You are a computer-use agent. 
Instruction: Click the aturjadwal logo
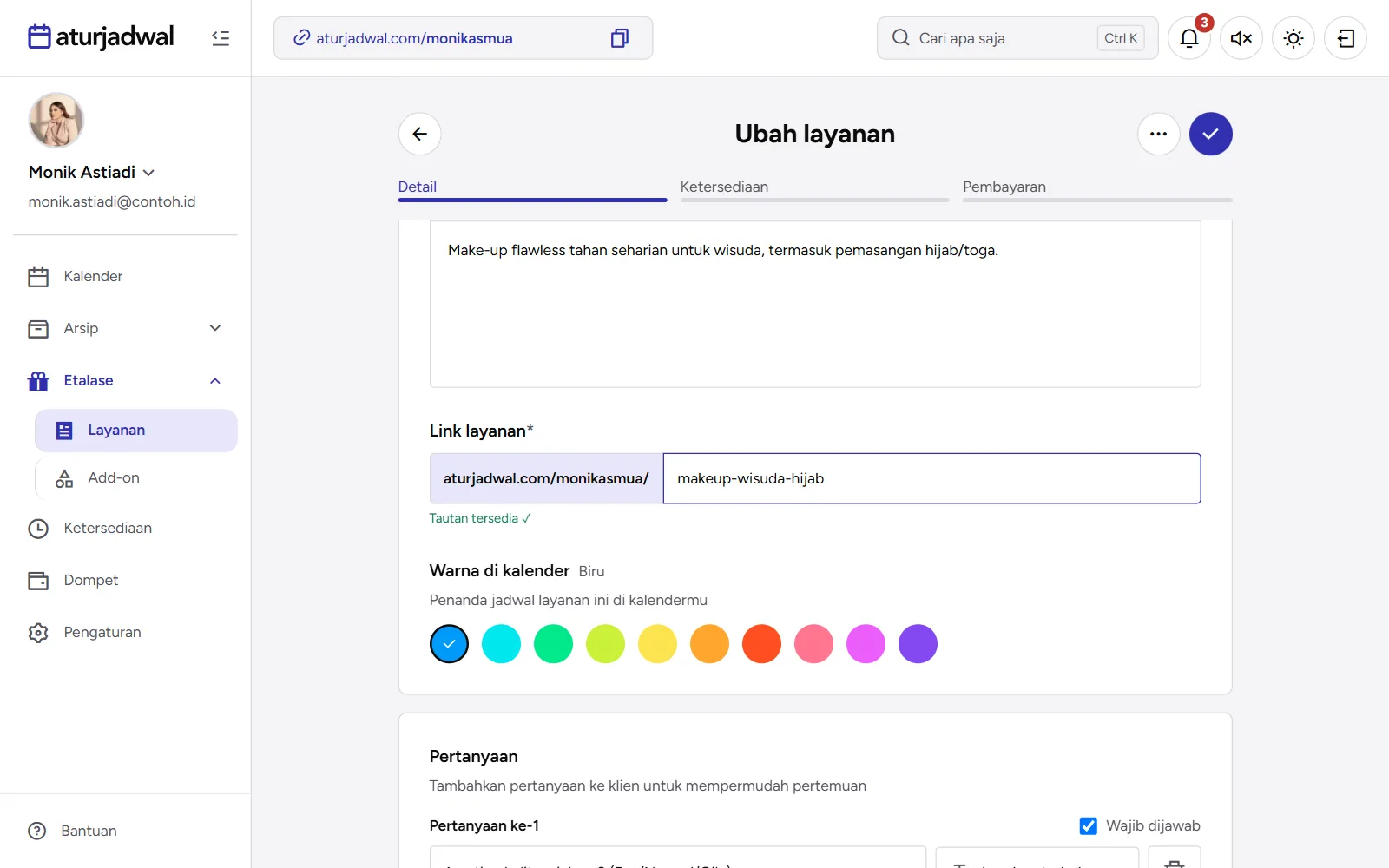[x=101, y=37]
